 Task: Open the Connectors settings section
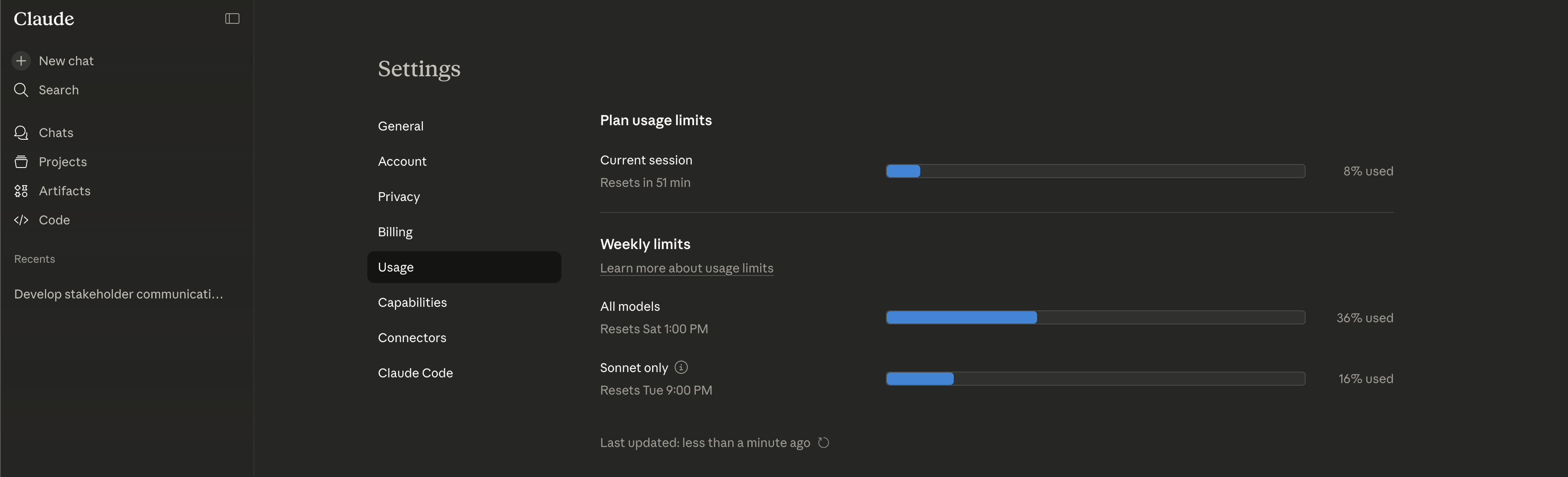pyautogui.click(x=412, y=338)
